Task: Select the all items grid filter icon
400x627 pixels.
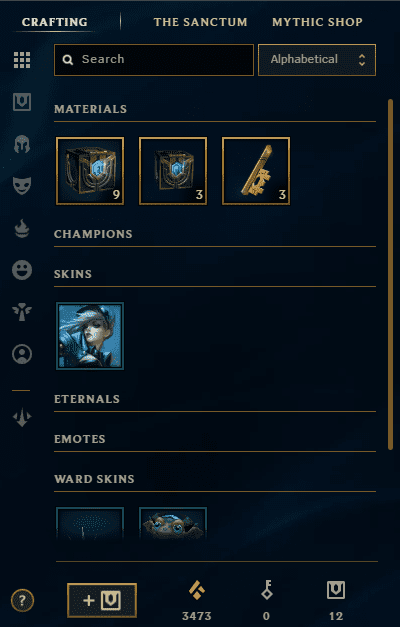Action: point(22,60)
